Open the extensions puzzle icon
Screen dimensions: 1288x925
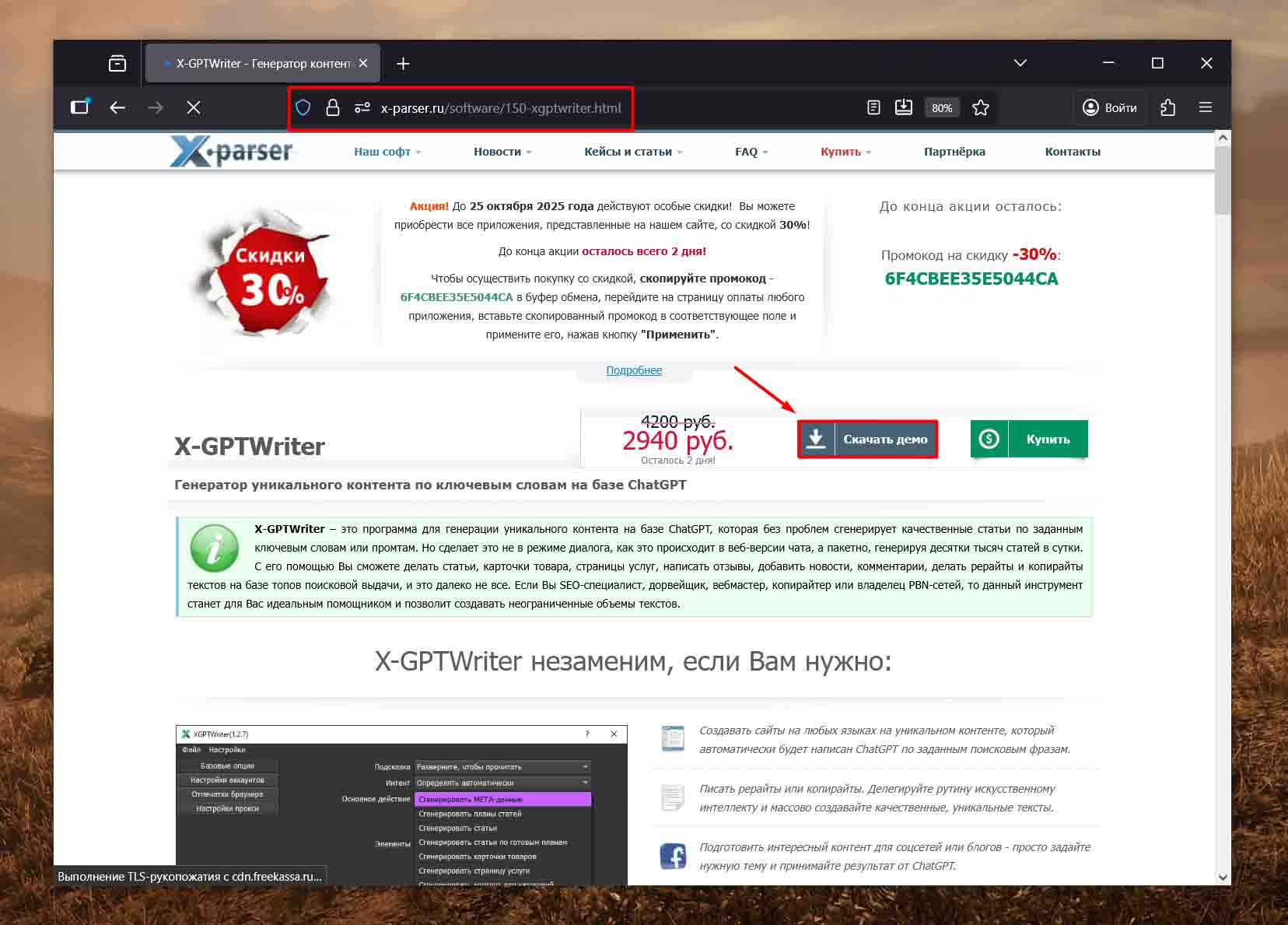1167,108
